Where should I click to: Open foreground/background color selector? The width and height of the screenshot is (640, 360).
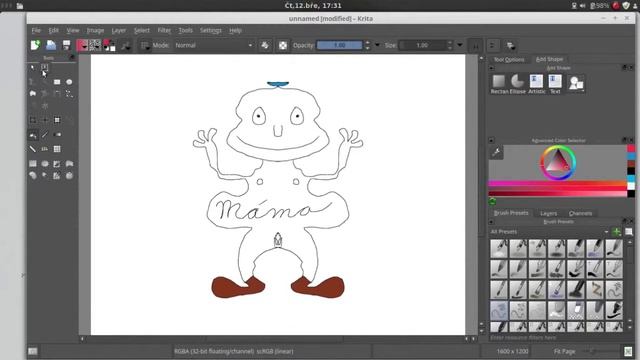point(109,45)
